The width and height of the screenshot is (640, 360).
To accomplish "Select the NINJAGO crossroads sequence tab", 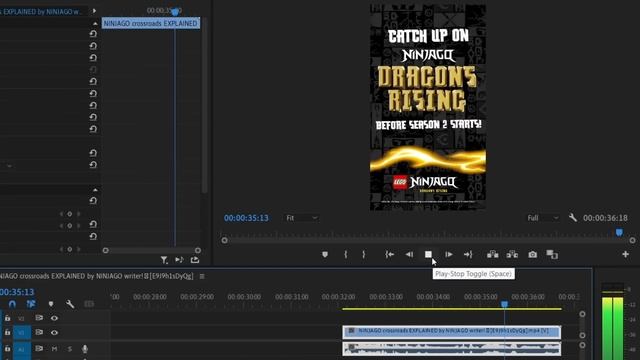I will (97, 276).
